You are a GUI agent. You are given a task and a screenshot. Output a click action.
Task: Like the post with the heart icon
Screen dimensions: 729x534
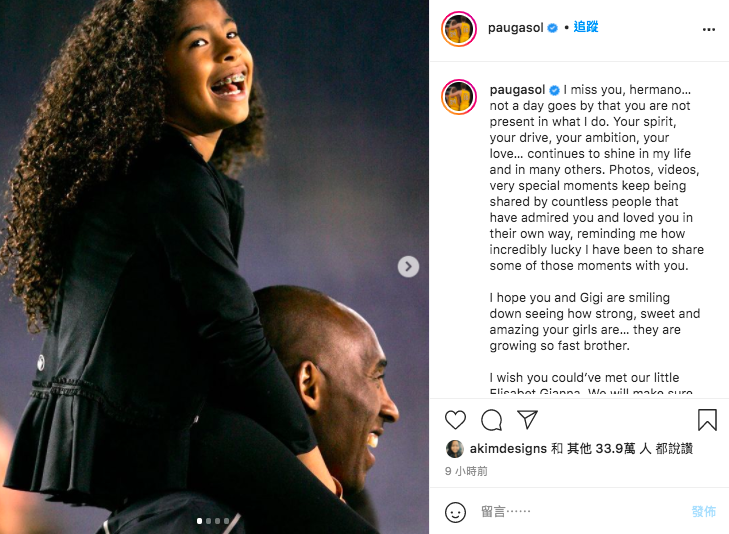pyautogui.click(x=455, y=420)
